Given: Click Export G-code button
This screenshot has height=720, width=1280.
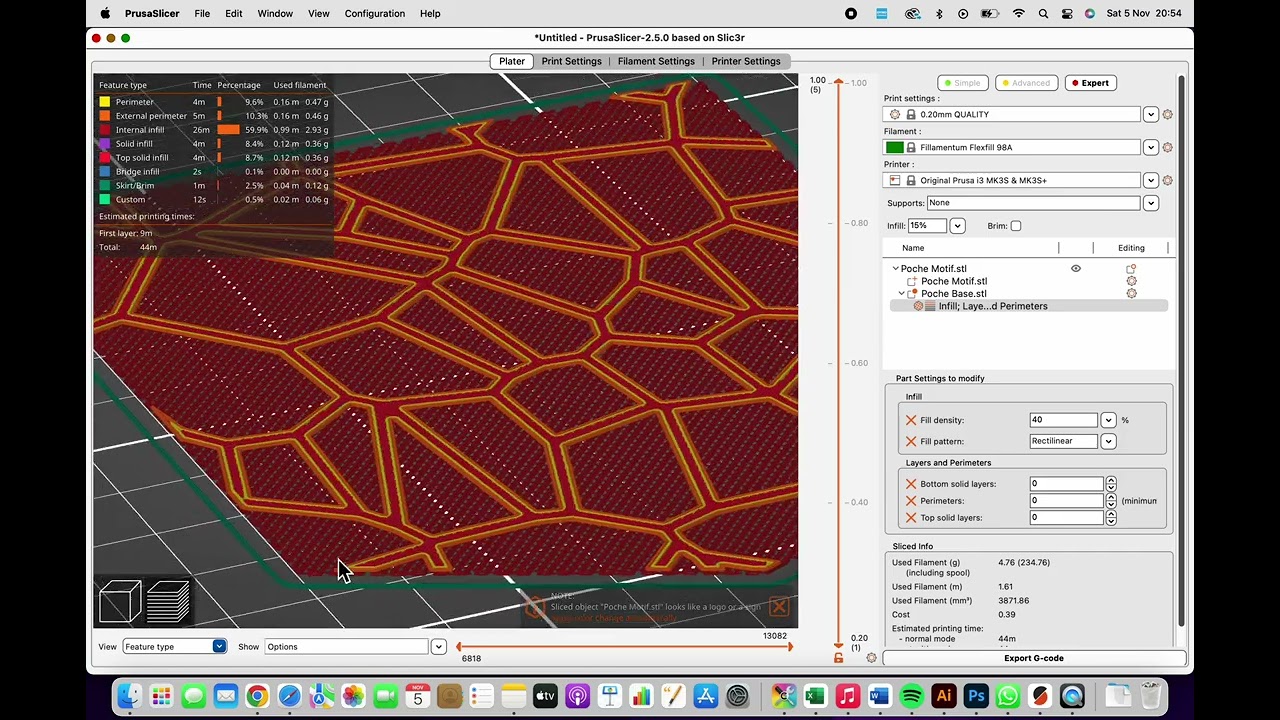Looking at the screenshot, I should (x=1033, y=658).
